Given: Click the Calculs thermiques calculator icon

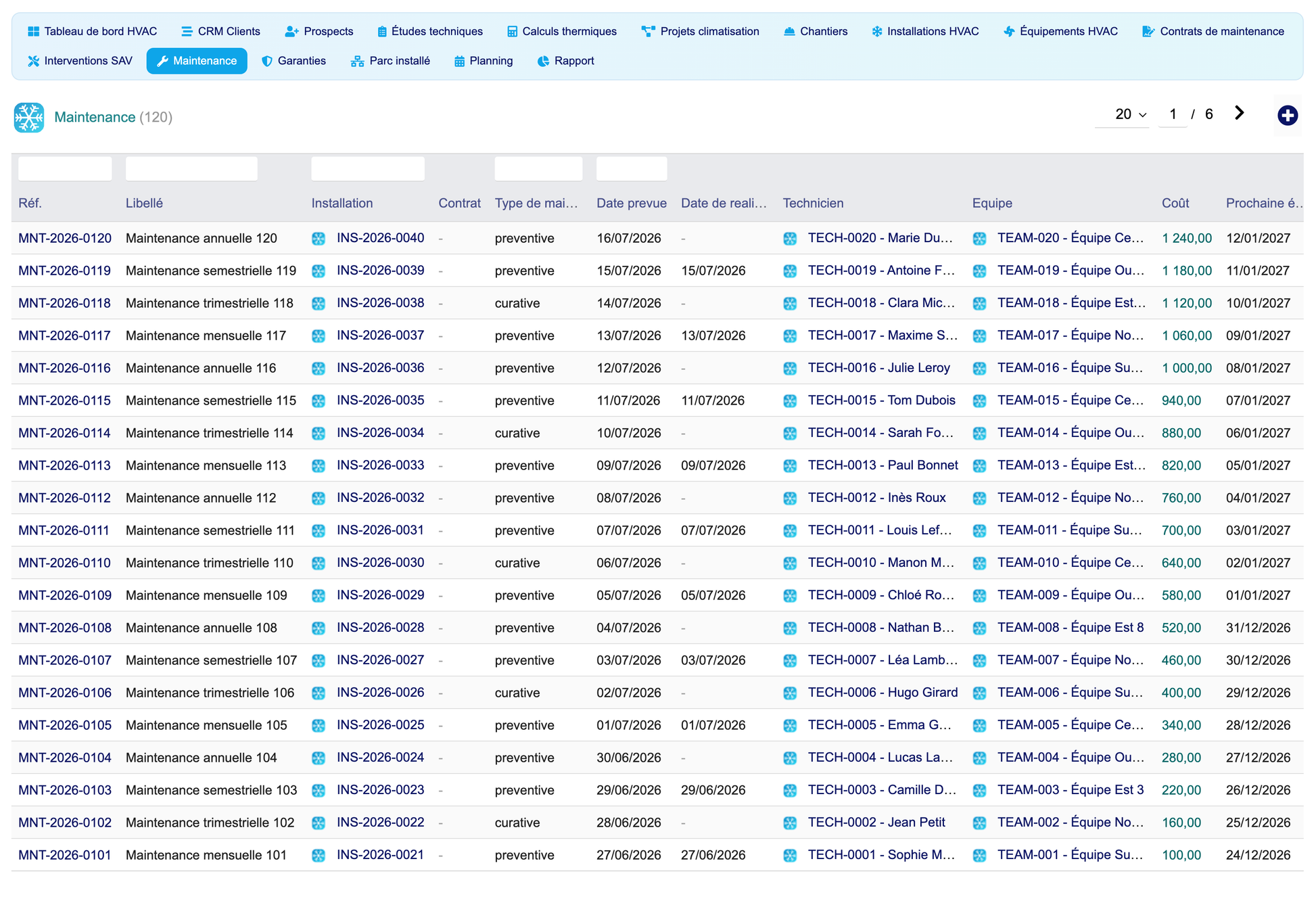Looking at the screenshot, I should pyautogui.click(x=512, y=32).
